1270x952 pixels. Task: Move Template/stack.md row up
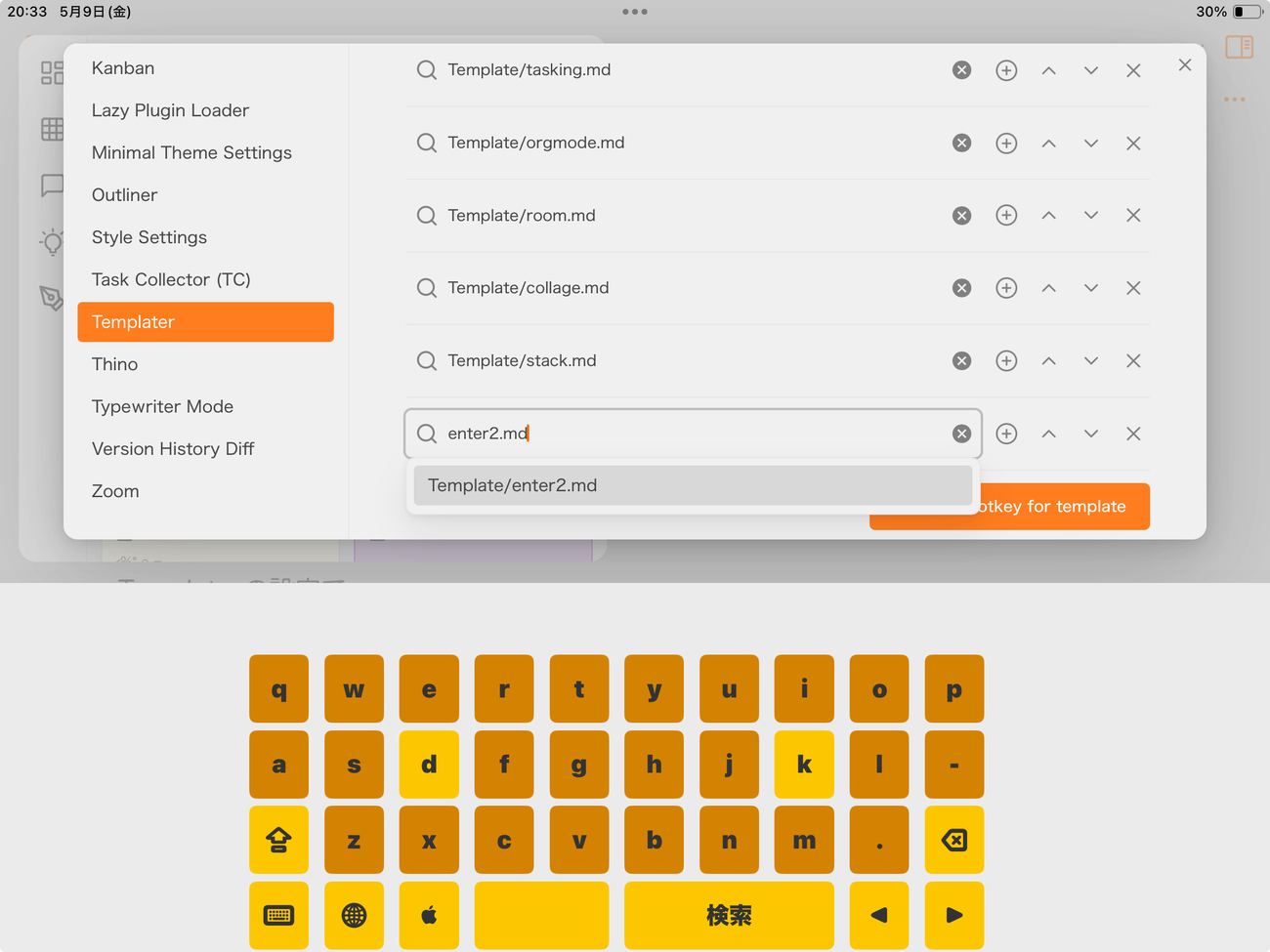pyautogui.click(x=1048, y=361)
